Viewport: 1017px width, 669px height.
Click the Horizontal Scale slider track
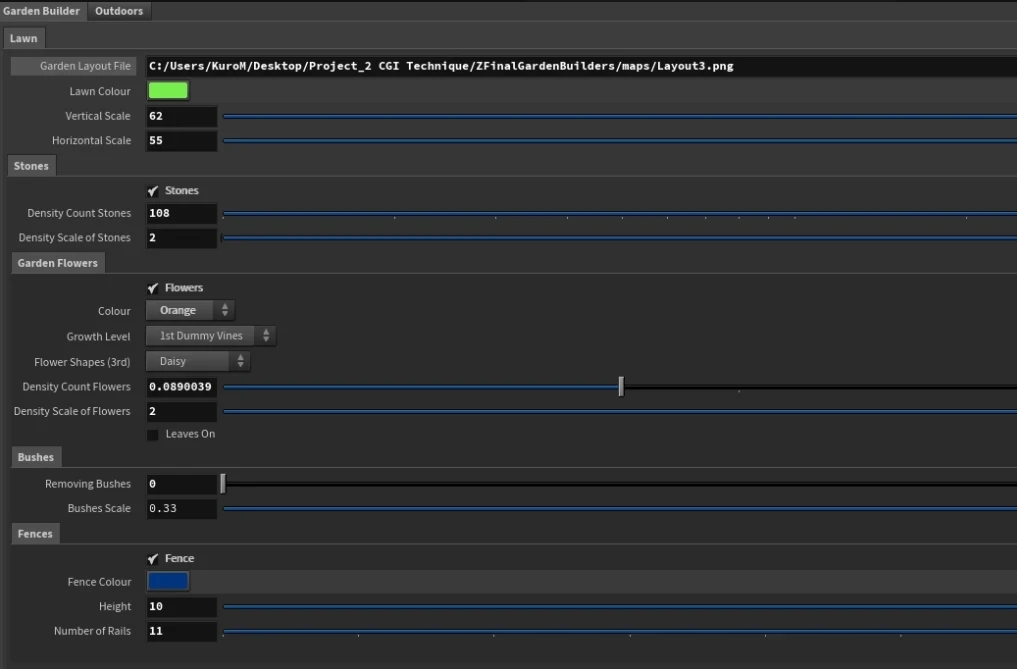(619, 141)
